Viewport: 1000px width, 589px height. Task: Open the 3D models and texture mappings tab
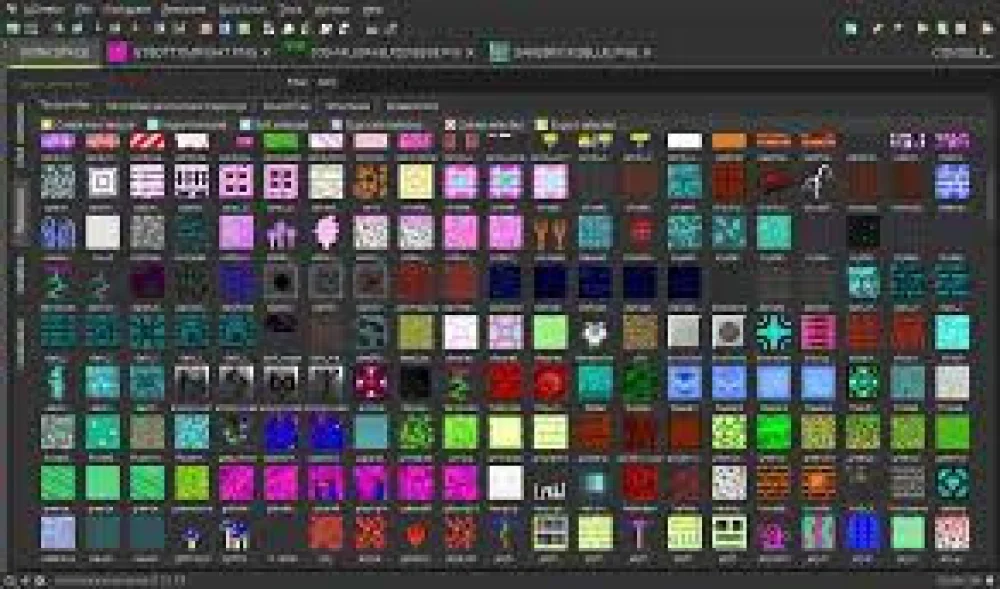coord(175,106)
